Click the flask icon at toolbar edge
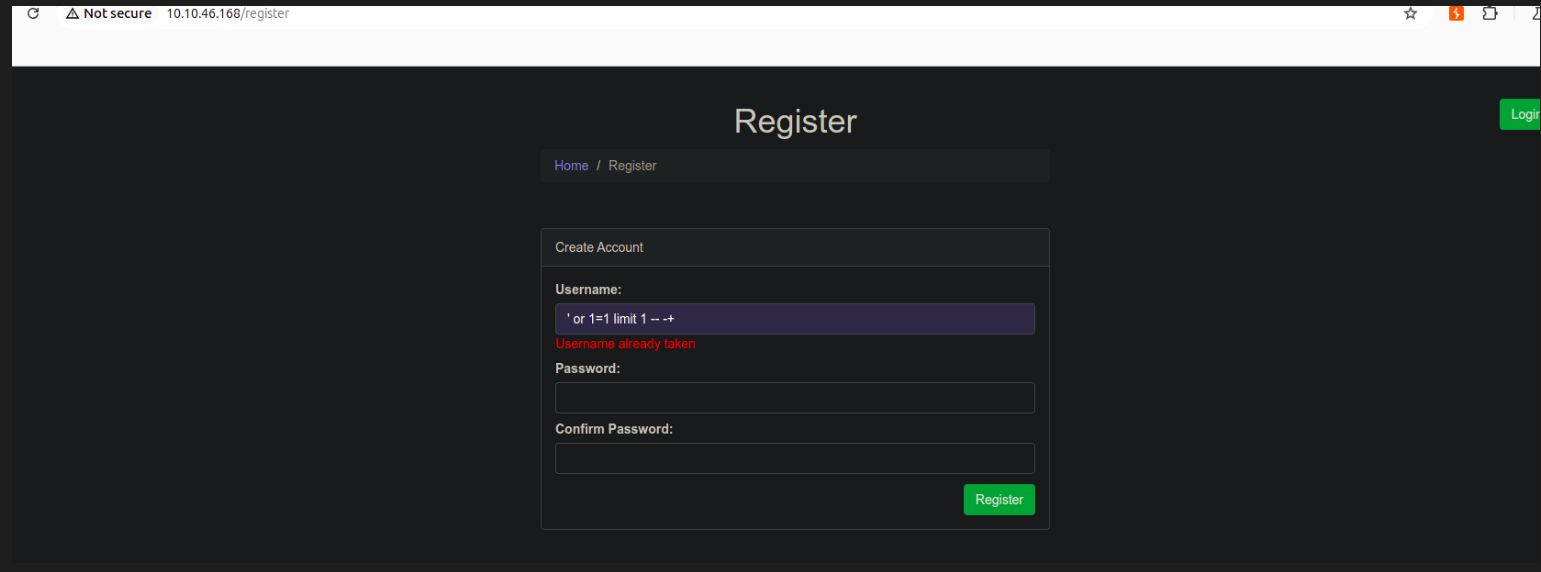Screen dimensions: 1541x572 click(x=1535, y=14)
